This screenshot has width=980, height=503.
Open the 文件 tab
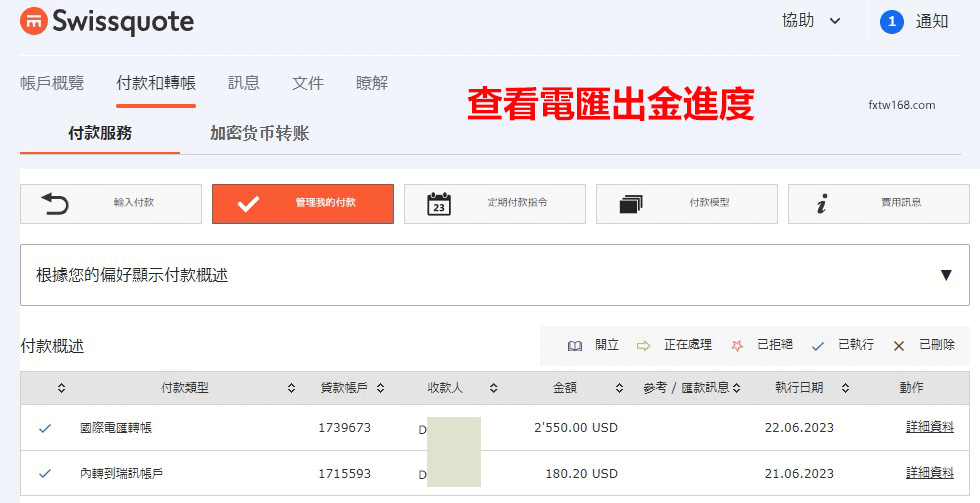[308, 83]
